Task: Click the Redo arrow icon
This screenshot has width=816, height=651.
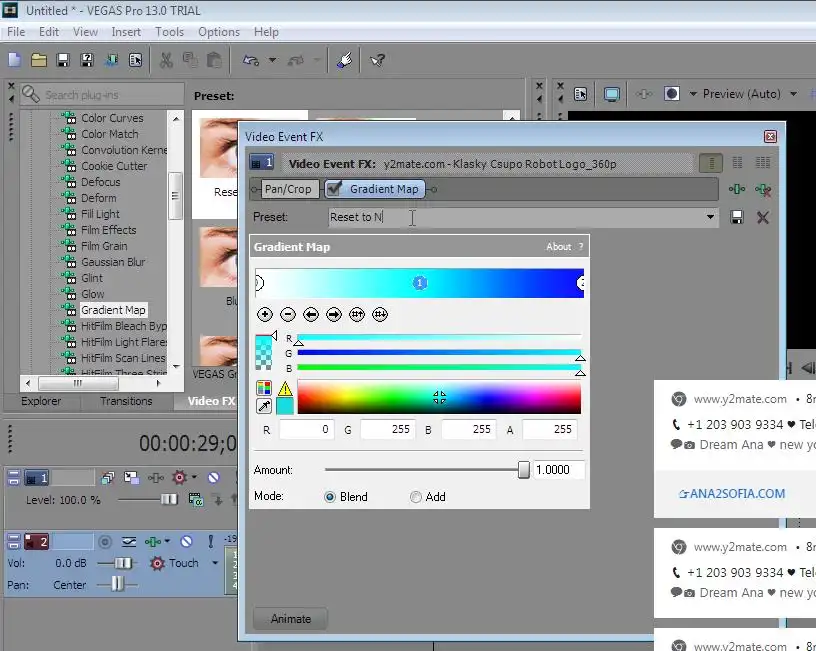Action: (x=296, y=60)
